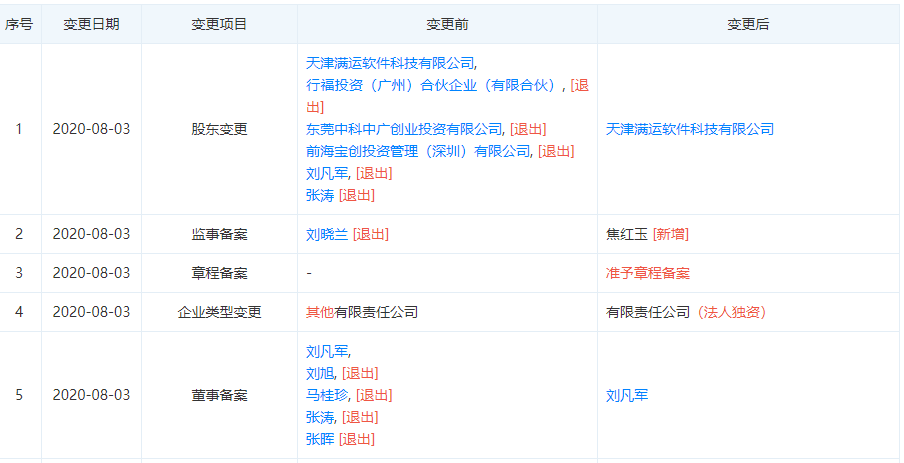Click the 变更后 column header
This screenshot has width=904, height=463.
pyautogui.click(x=748, y=24)
